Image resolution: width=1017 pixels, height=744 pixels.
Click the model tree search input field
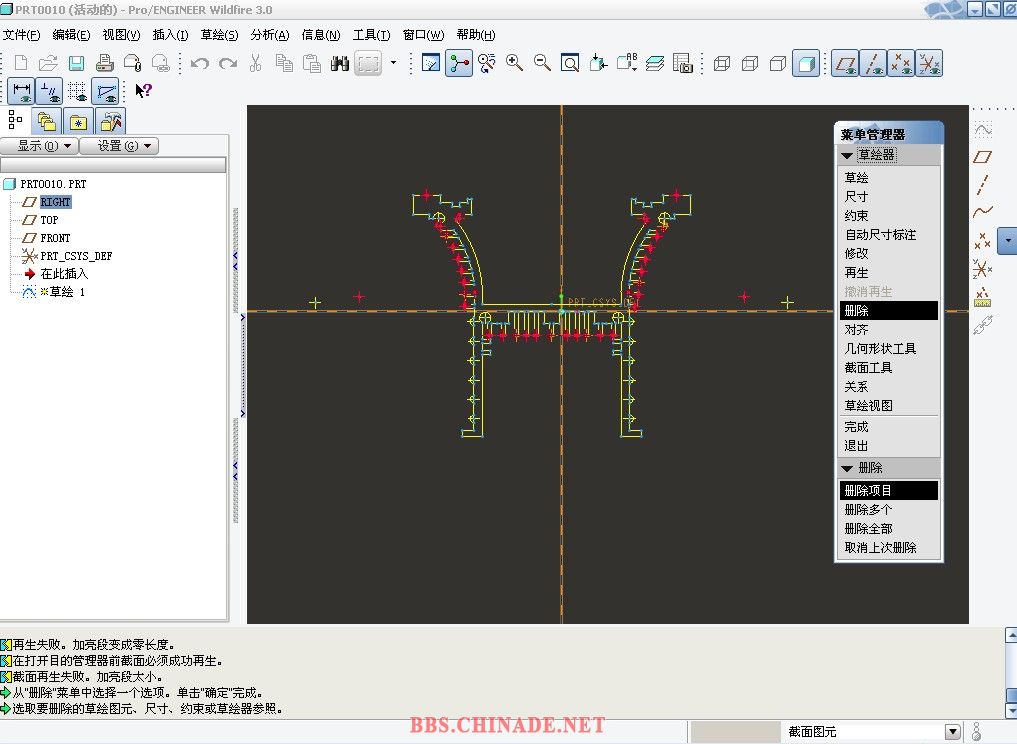(114, 165)
